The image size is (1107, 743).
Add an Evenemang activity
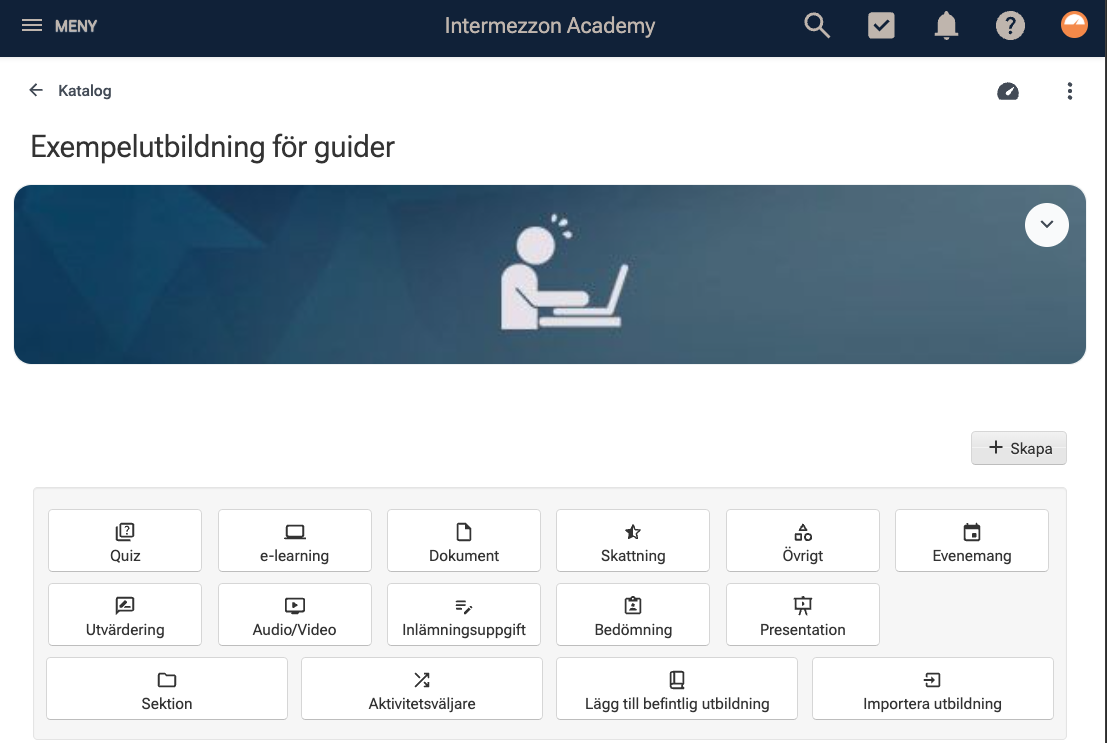point(971,540)
